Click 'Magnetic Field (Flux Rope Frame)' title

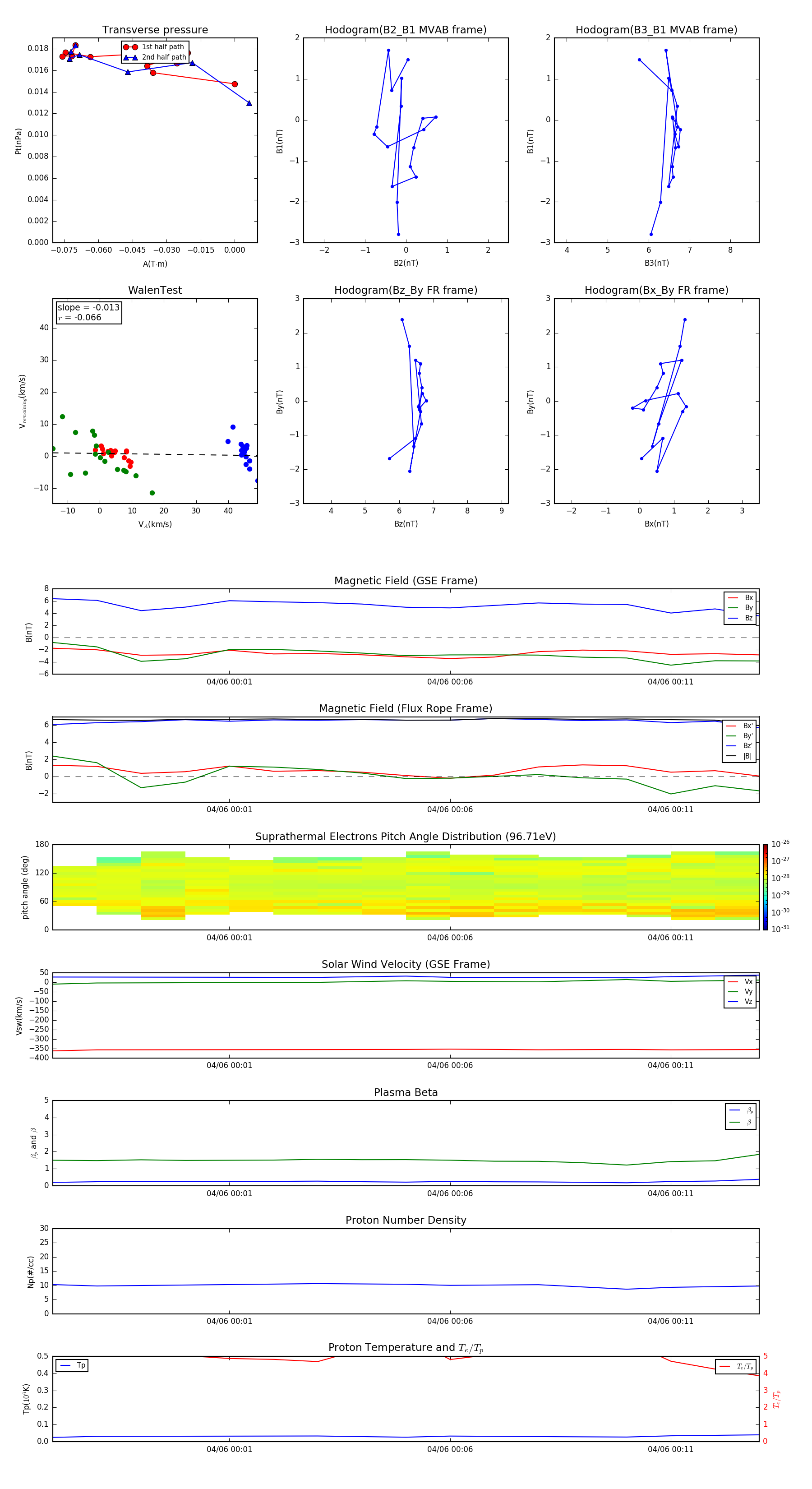[406, 709]
